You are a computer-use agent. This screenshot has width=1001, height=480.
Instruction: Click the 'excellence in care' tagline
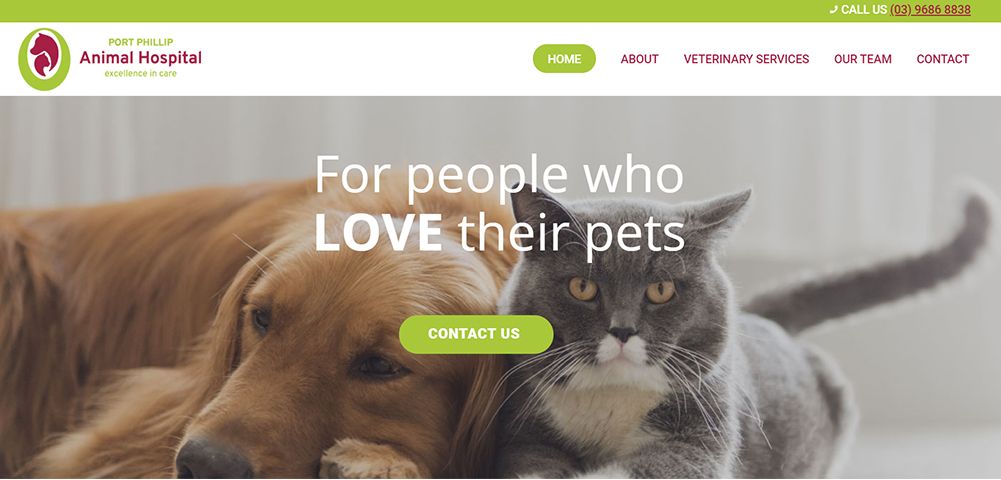(x=140, y=73)
